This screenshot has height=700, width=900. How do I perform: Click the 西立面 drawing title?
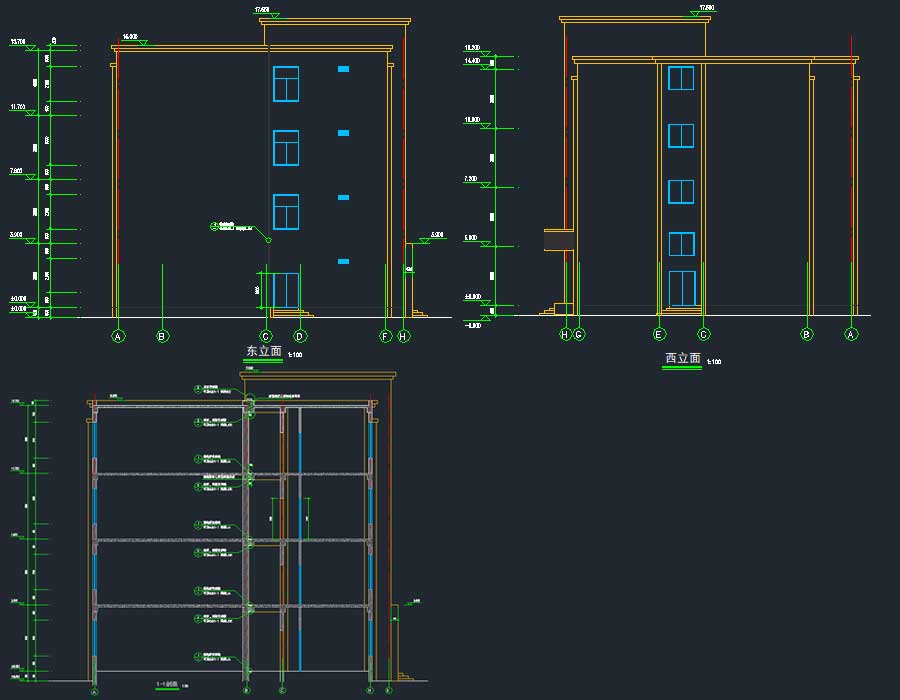pos(682,359)
